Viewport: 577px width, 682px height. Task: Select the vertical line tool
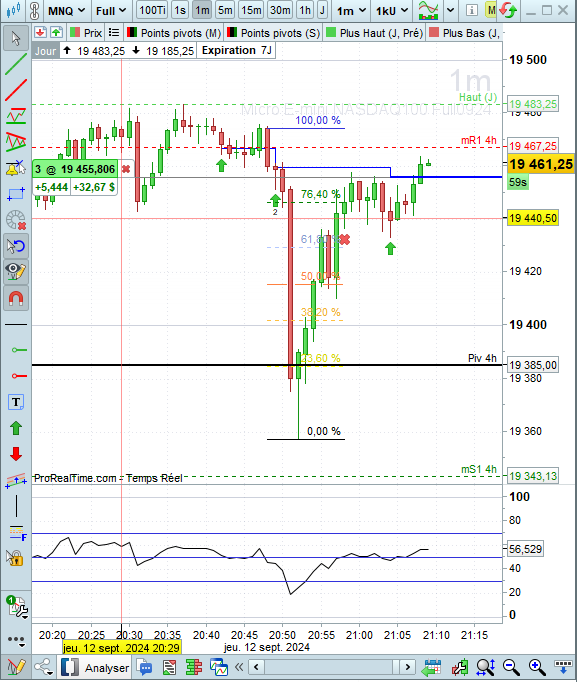tap(16, 506)
